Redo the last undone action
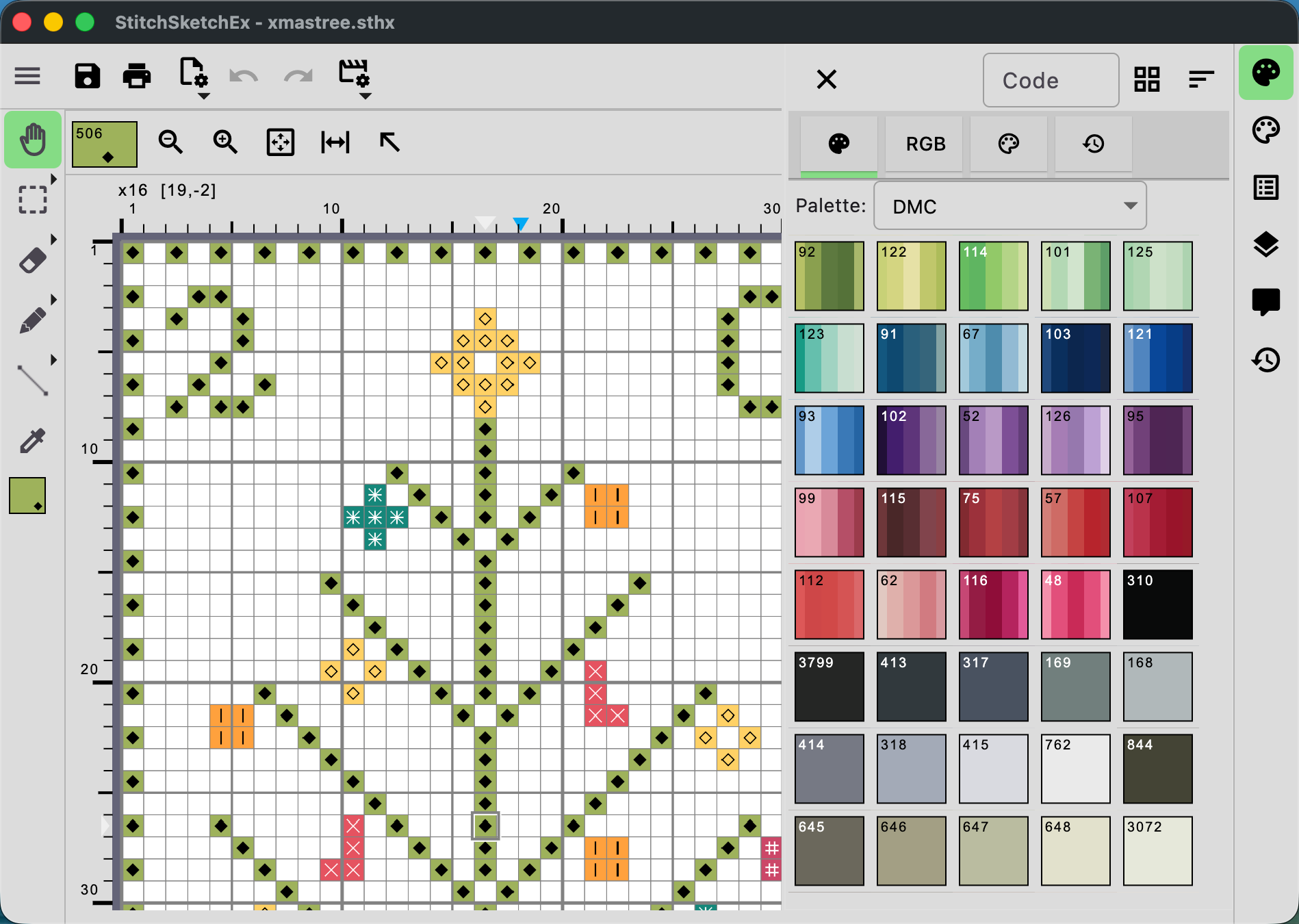The height and width of the screenshot is (924, 1299). [298, 76]
